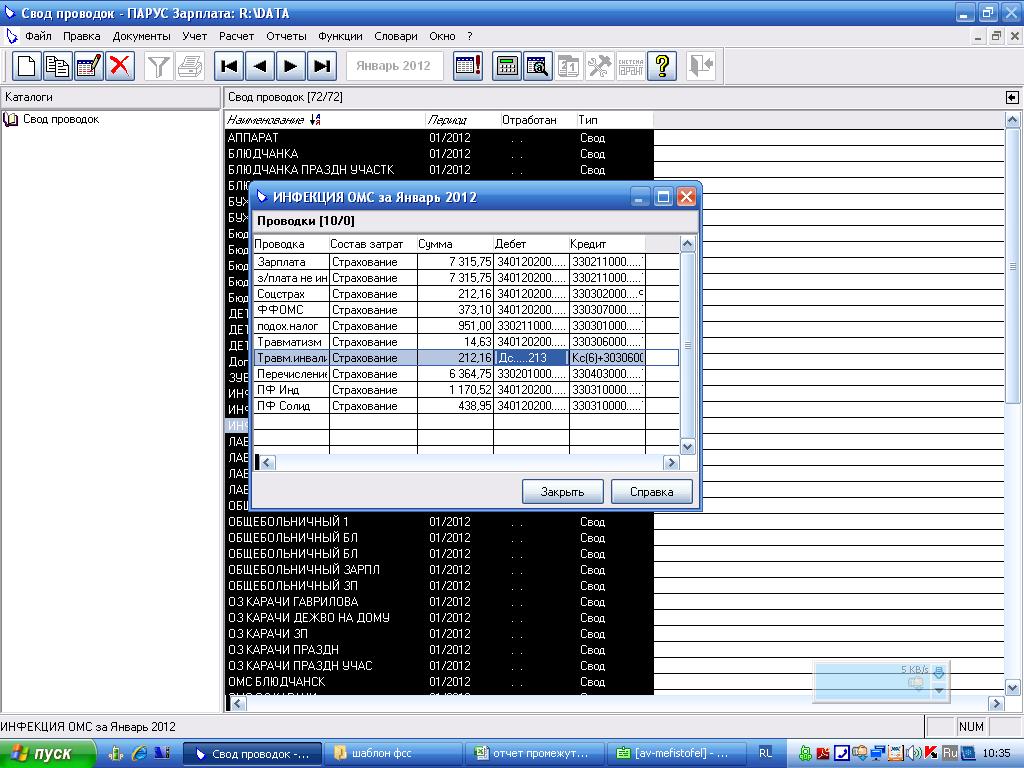
Task: Select Свод проводок in the Каталоги tree
Action: [x=60, y=120]
